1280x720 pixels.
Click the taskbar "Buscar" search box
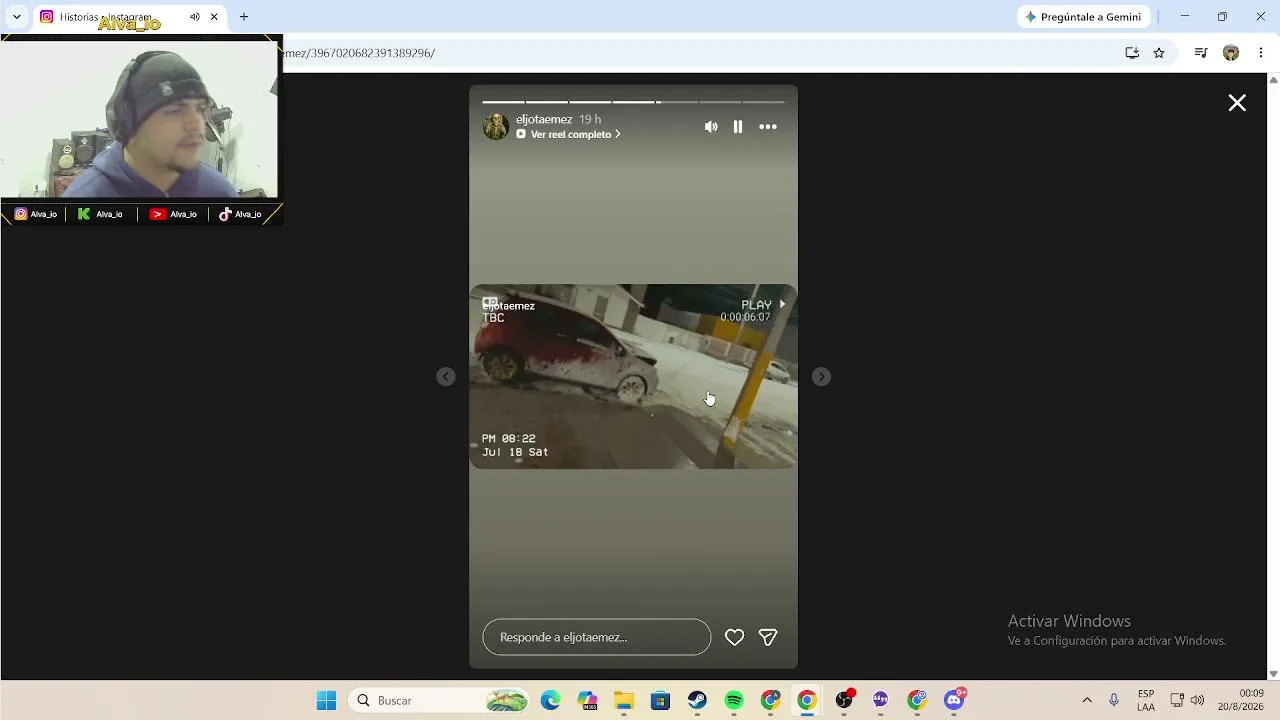[439, 701]
